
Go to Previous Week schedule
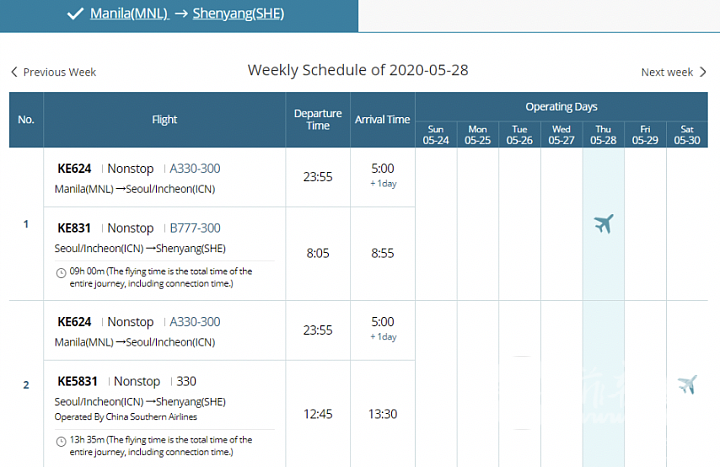click(53, 72)
